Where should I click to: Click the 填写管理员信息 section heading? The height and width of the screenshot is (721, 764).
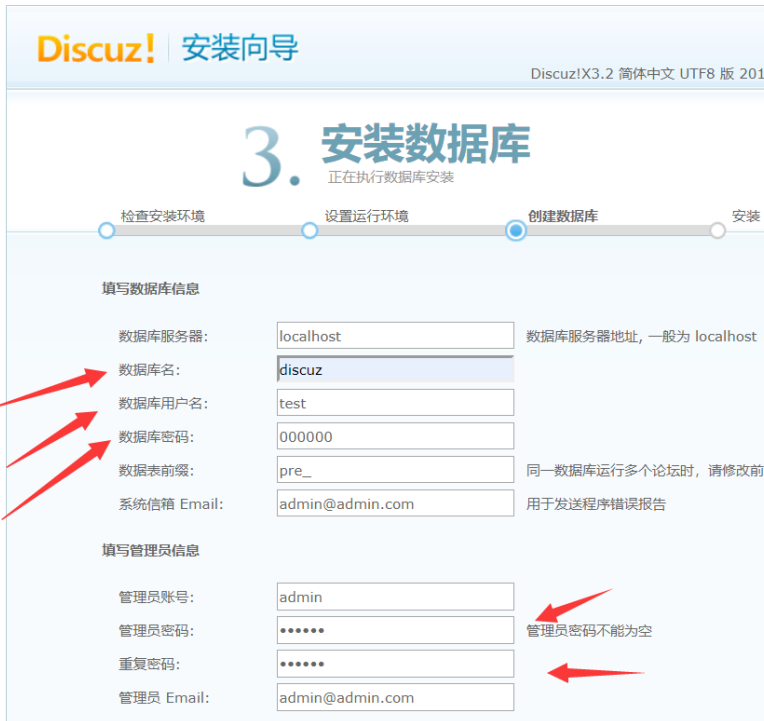tap(151, 550)
